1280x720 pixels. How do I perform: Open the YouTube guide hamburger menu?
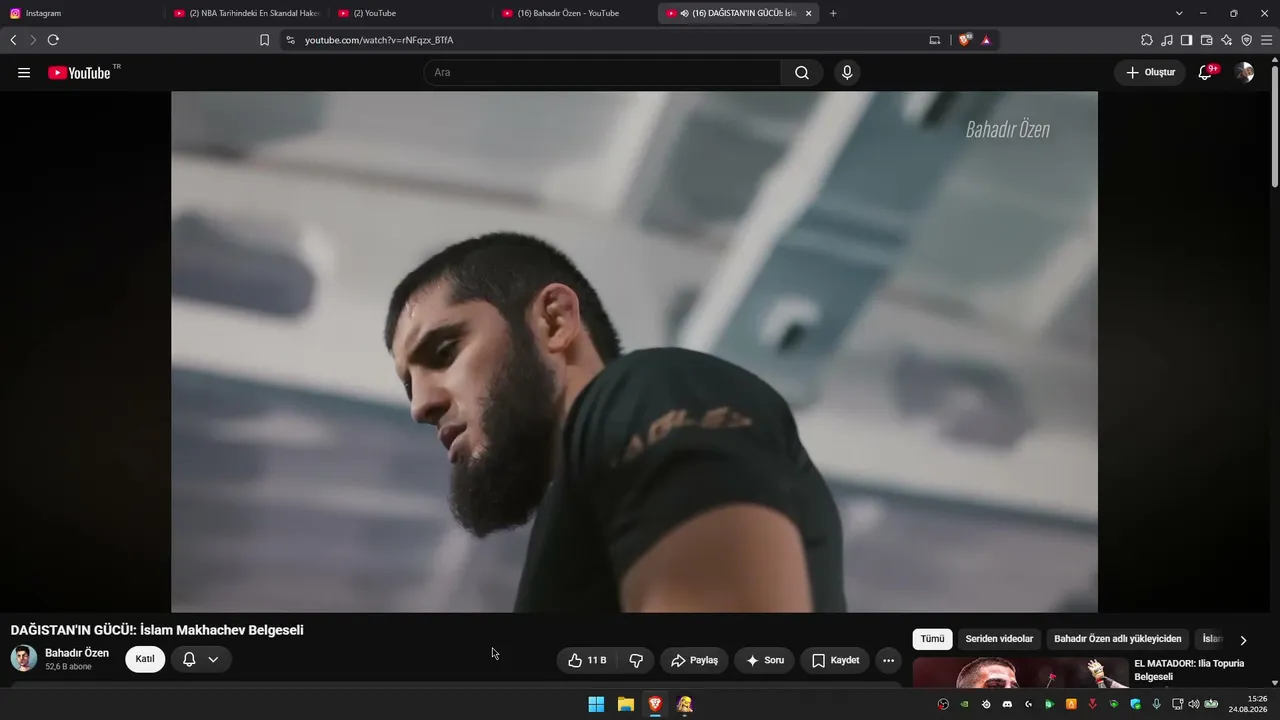click(x=24, y=73)
